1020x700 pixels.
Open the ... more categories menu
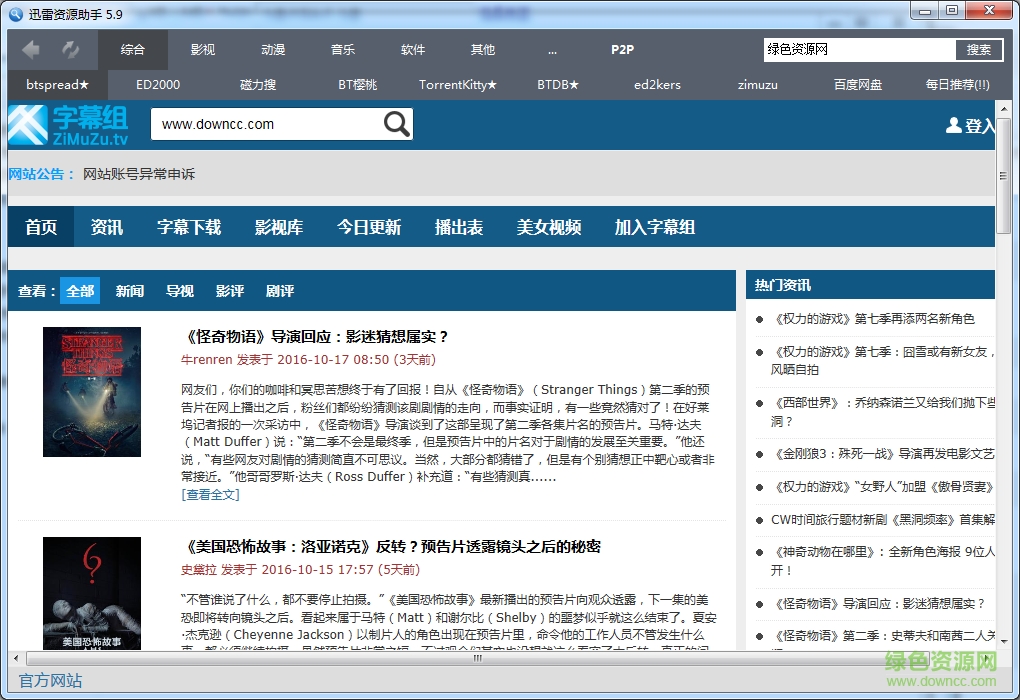pyautogui.click(x=554, y=49)
